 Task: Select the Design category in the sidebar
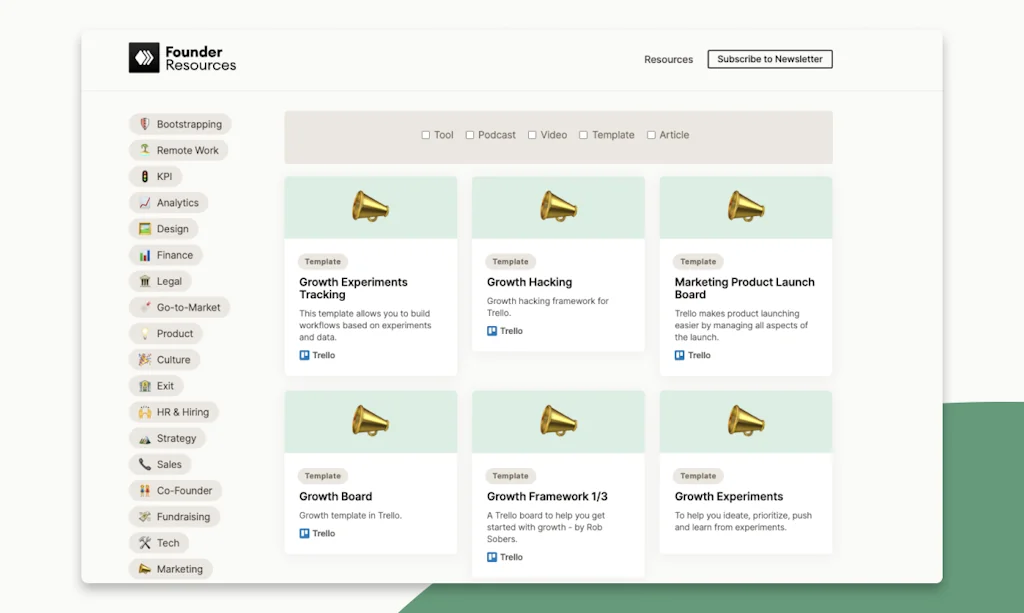164,228
